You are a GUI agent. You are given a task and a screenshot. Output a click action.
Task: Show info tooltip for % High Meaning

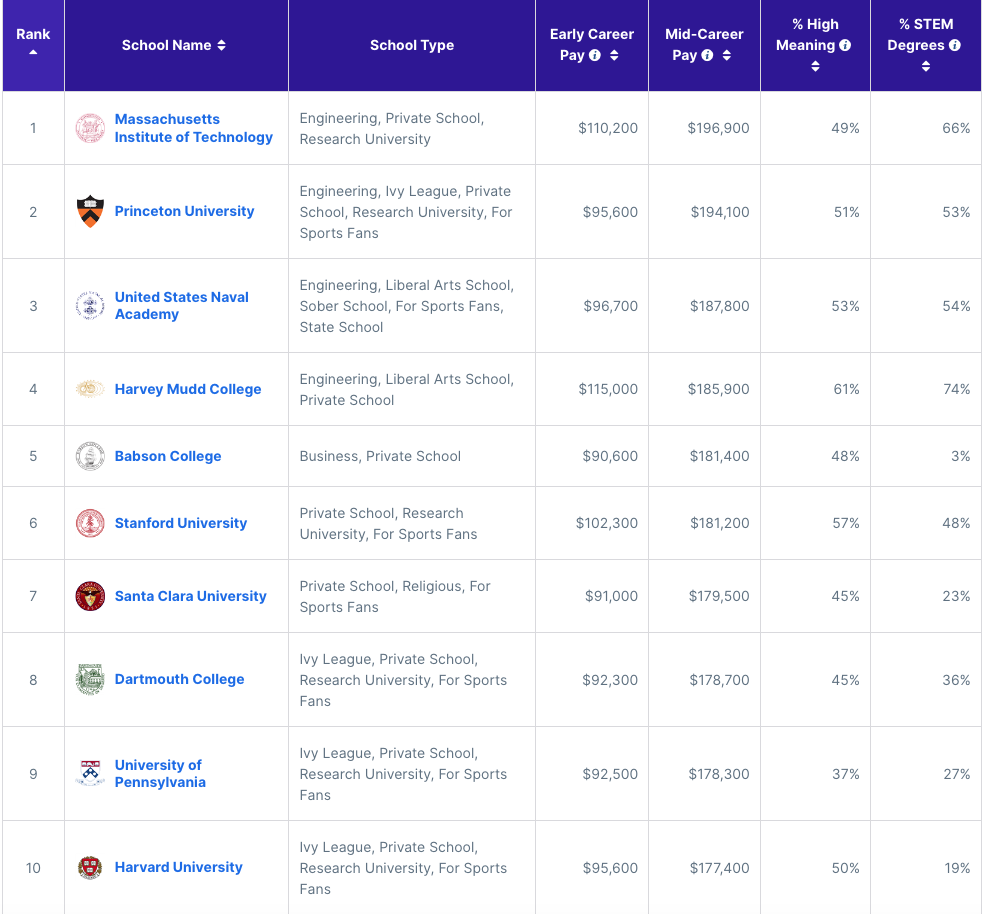click(845, 45)
